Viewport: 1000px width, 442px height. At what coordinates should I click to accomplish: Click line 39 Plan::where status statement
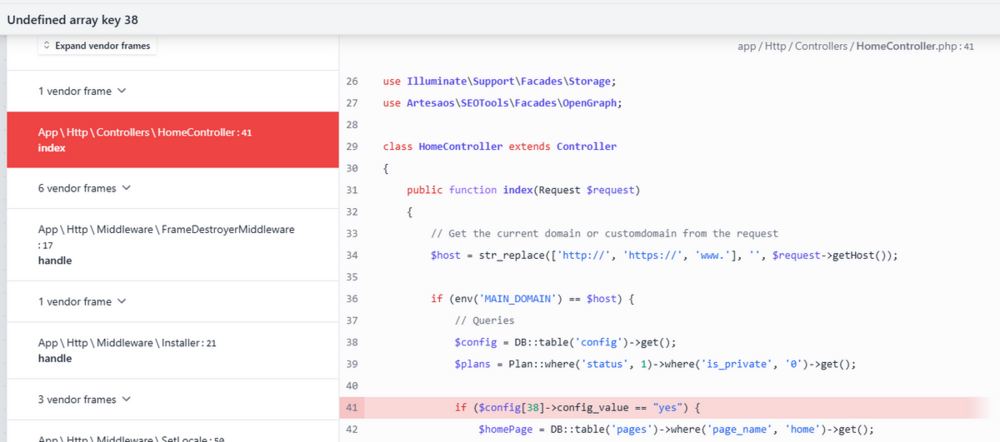[654, 364]
